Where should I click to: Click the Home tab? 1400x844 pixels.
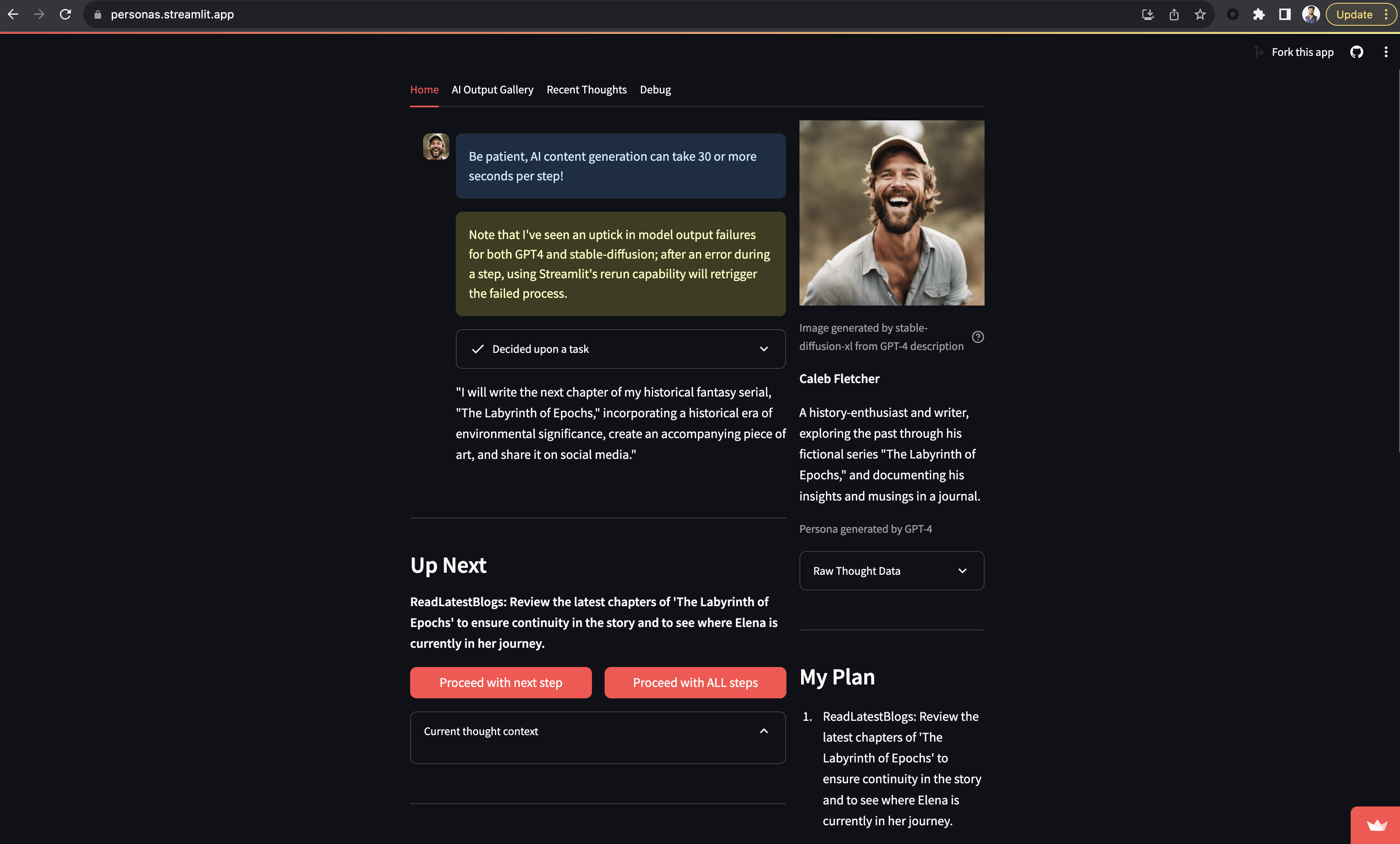(x=425, y=89)
